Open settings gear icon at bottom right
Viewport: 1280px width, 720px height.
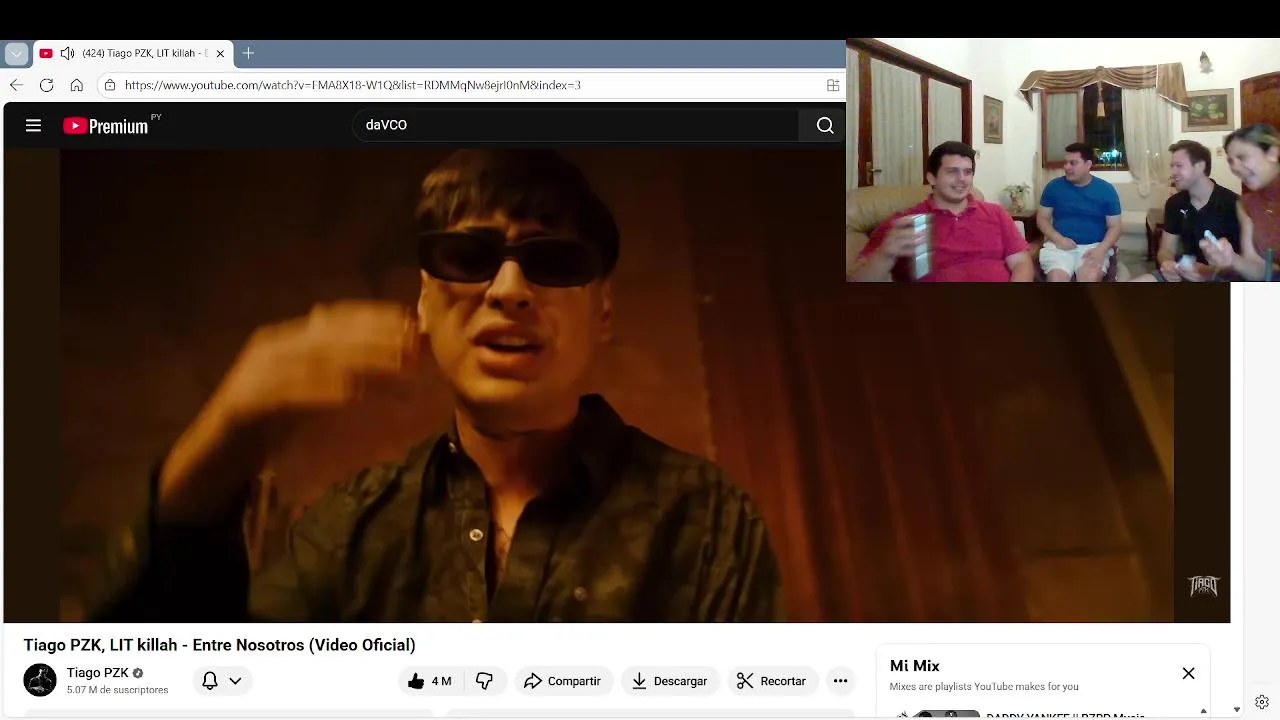pos(1262,702)
